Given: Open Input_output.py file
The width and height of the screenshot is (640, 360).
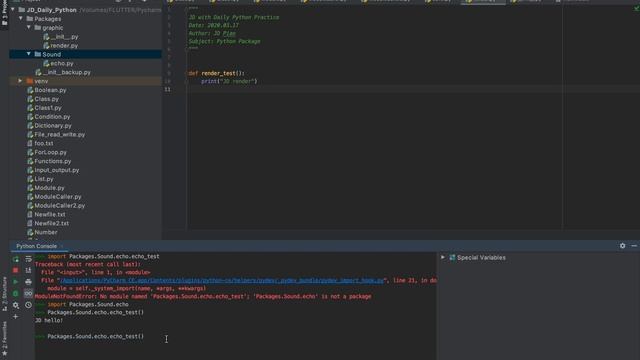Looking at the screenshot, I should click(x=57, y=170).
